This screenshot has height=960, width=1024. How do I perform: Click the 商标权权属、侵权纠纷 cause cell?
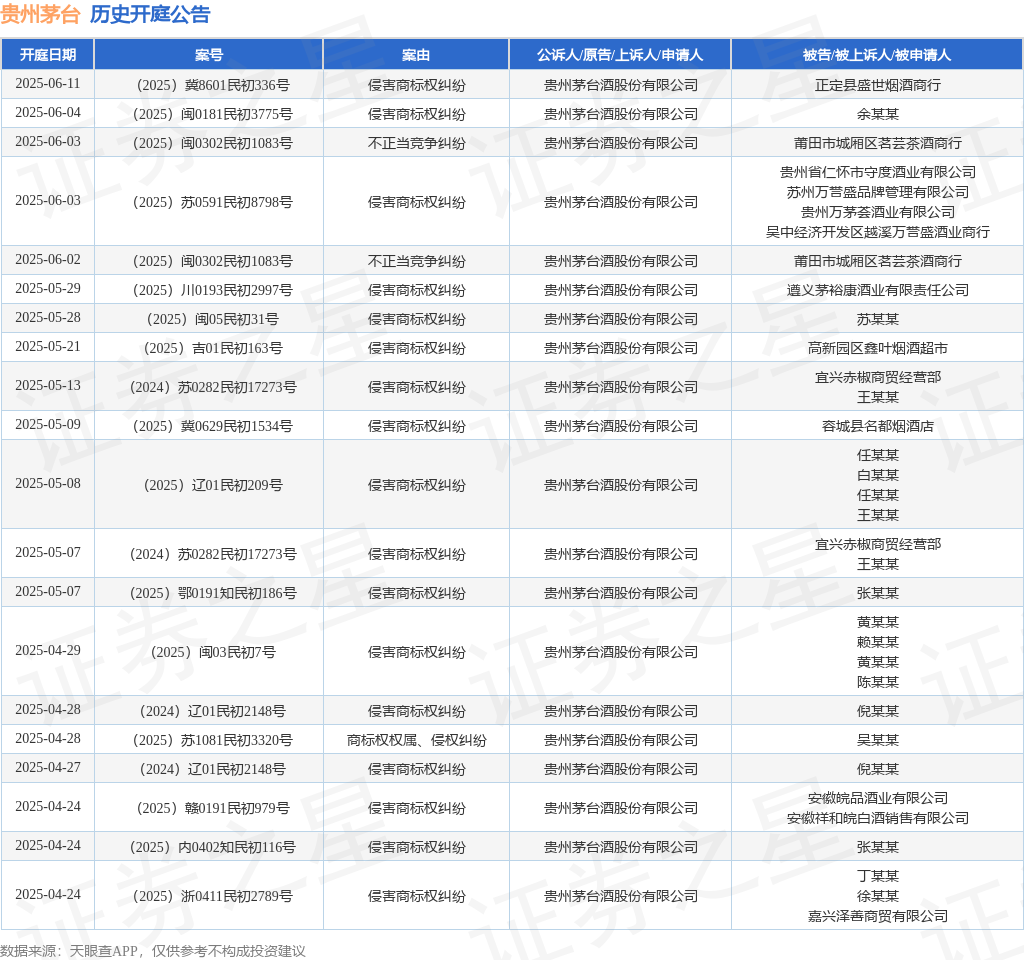(x=417, y=740)
